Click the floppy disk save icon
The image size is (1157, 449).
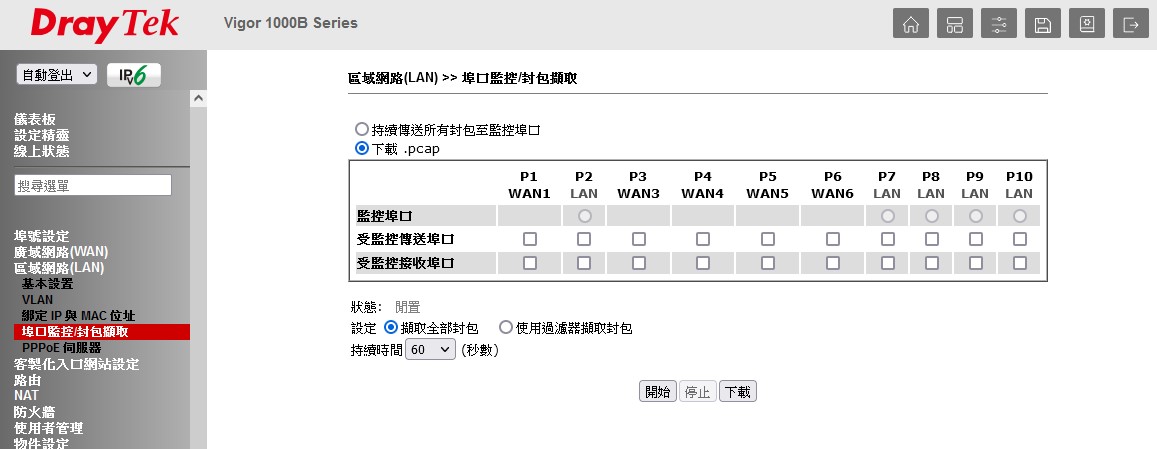click(1042, 25)
